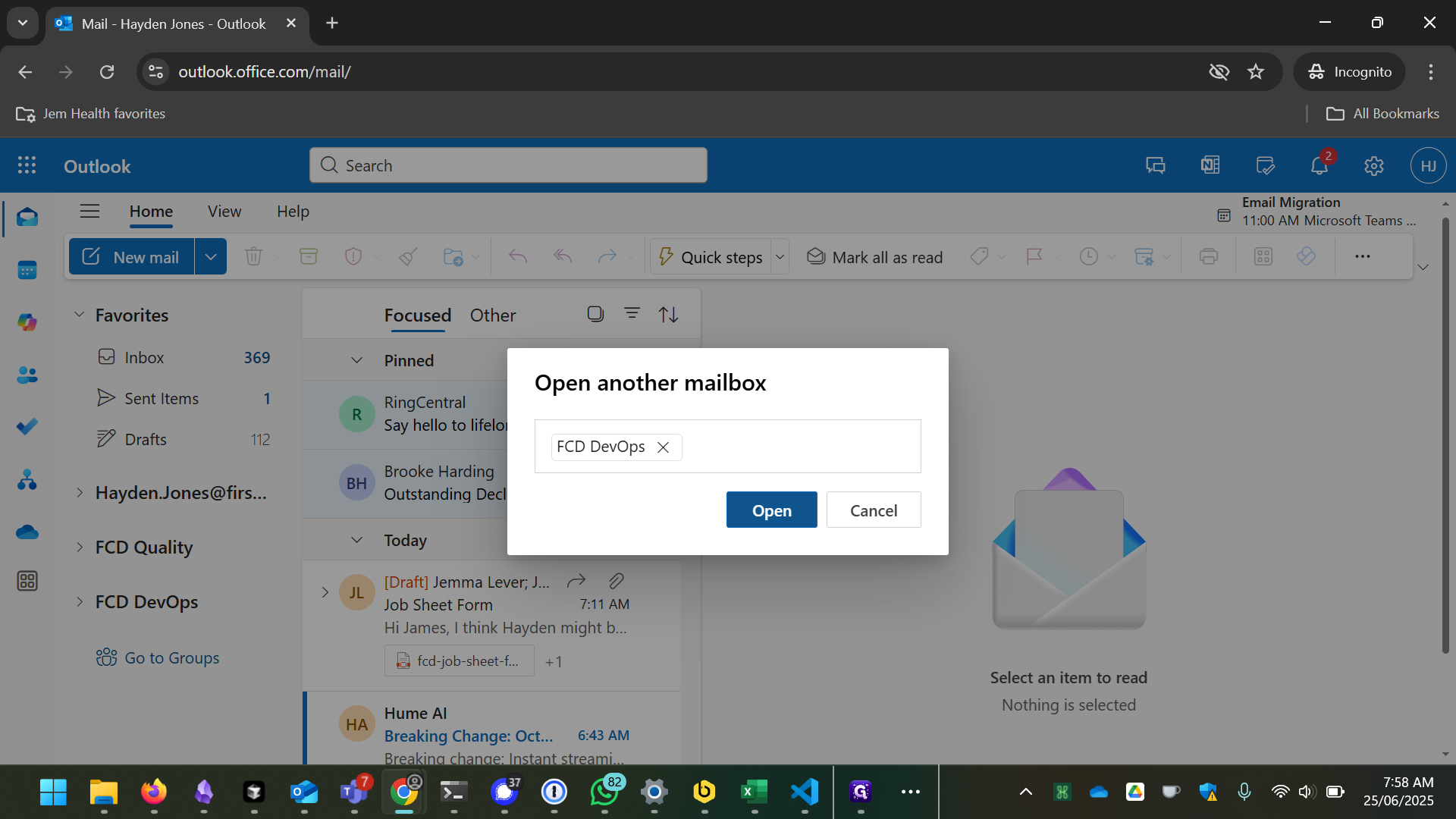The width and height of the screenshot is (1456, 819).
Task: Open the Mail app in left rail
Action: click(x=27, y=218)
